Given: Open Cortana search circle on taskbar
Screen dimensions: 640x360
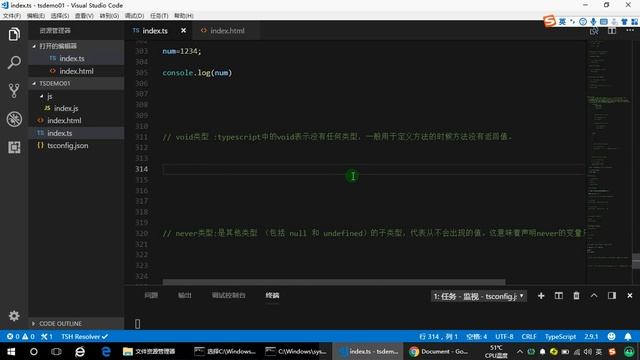Looking at the screenshot, I should (33, 351).
